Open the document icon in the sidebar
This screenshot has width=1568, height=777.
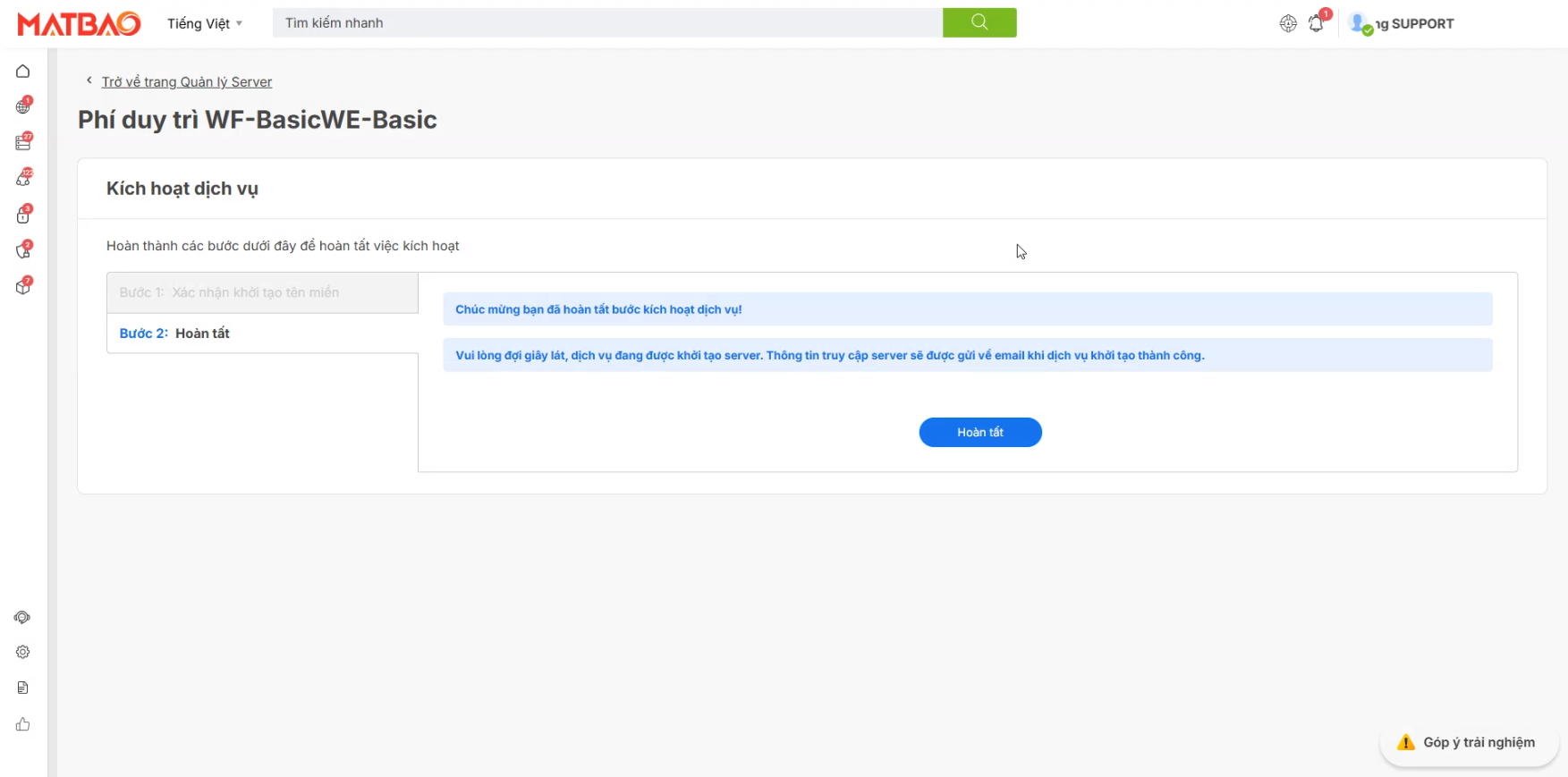pyautogui.click(x=23, y=688)
